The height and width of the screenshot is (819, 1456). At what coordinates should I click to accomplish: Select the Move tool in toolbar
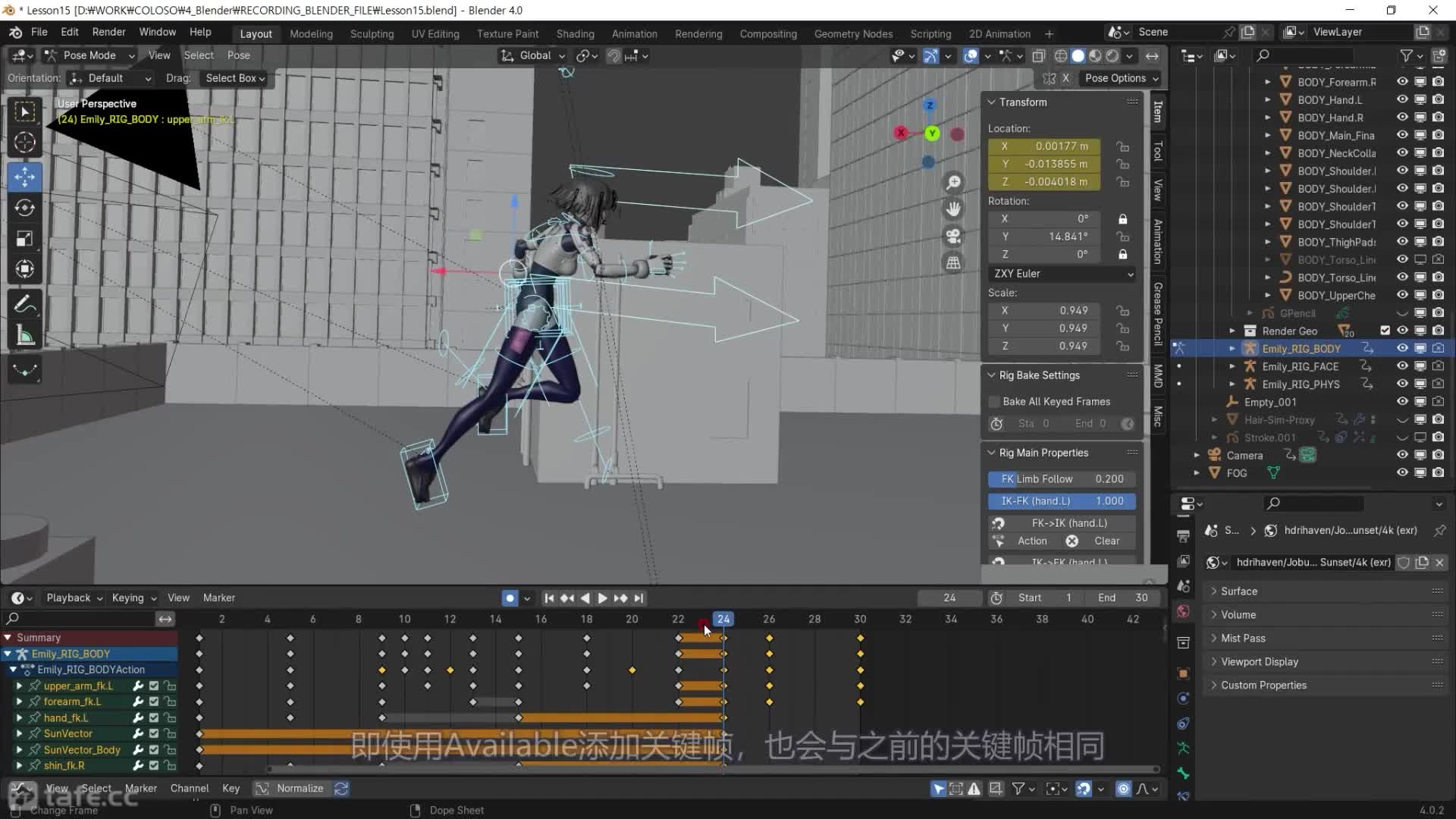coord(24,177)
